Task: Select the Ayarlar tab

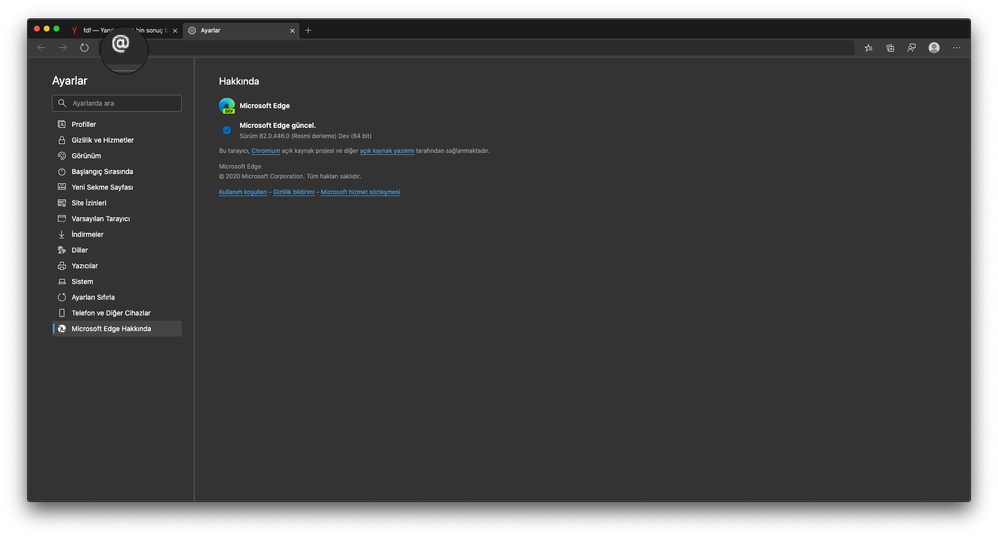Action: pyautogui.click(x=241, y=30)
